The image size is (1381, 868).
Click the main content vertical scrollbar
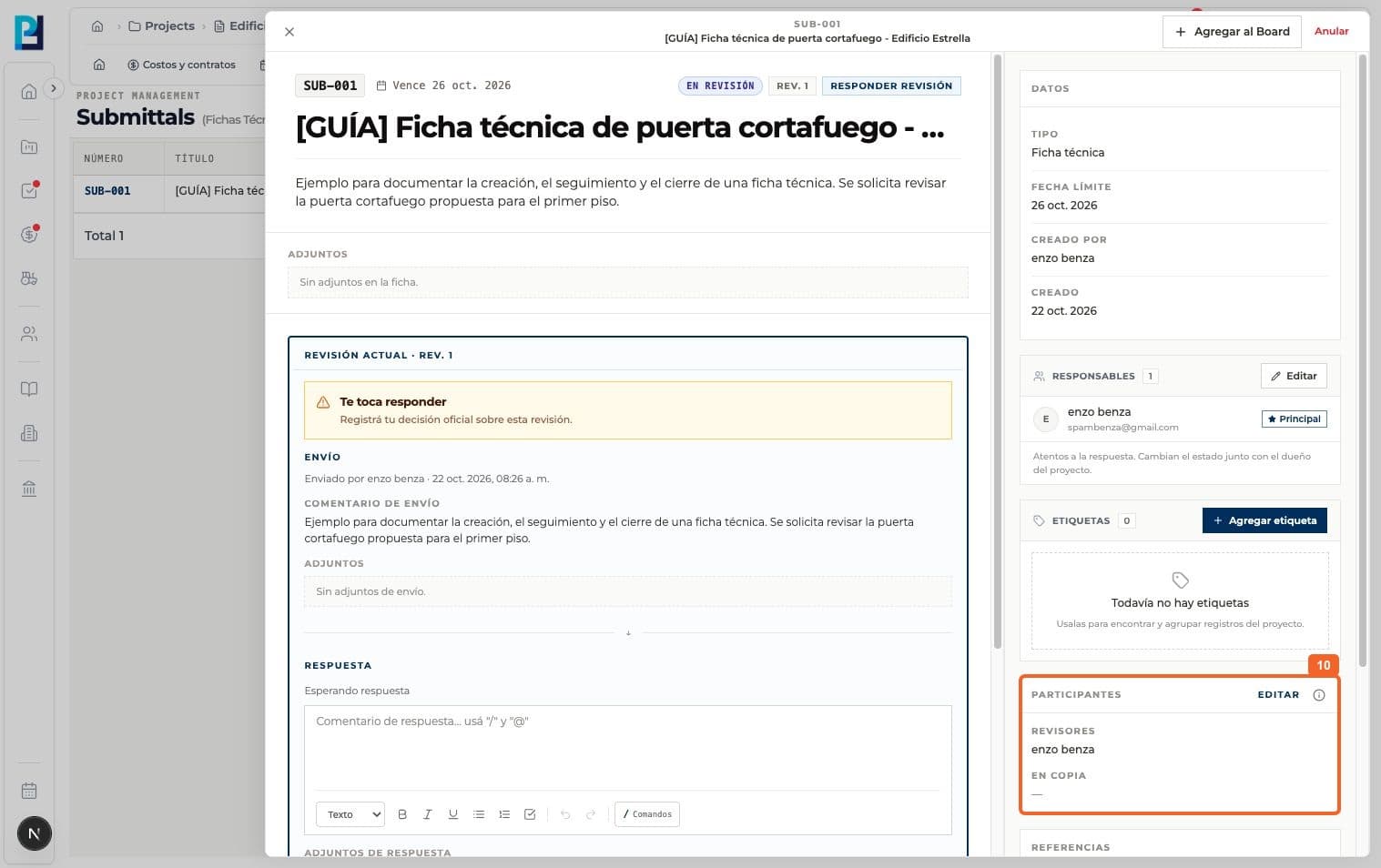997,352
